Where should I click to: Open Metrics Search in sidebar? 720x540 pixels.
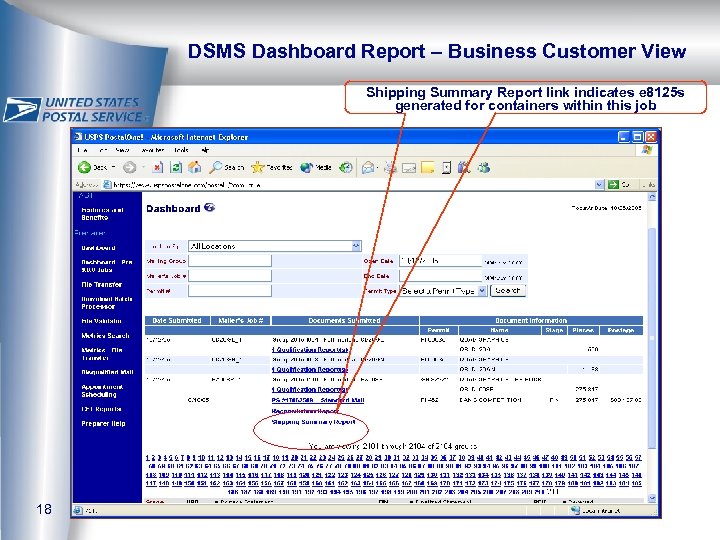coord(106,336)
